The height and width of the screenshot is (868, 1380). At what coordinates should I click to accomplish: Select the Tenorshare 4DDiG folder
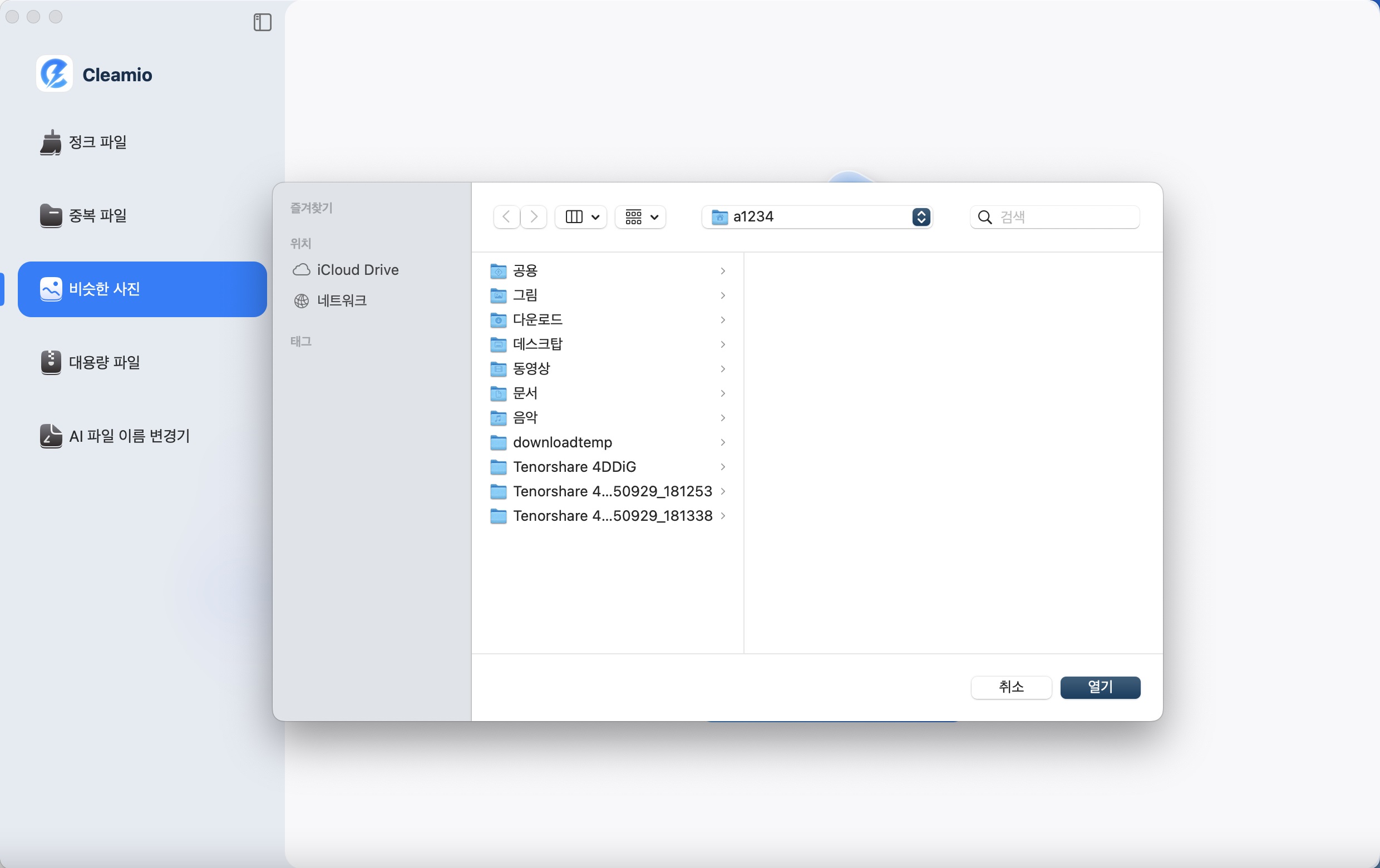(x=574, y=467)
